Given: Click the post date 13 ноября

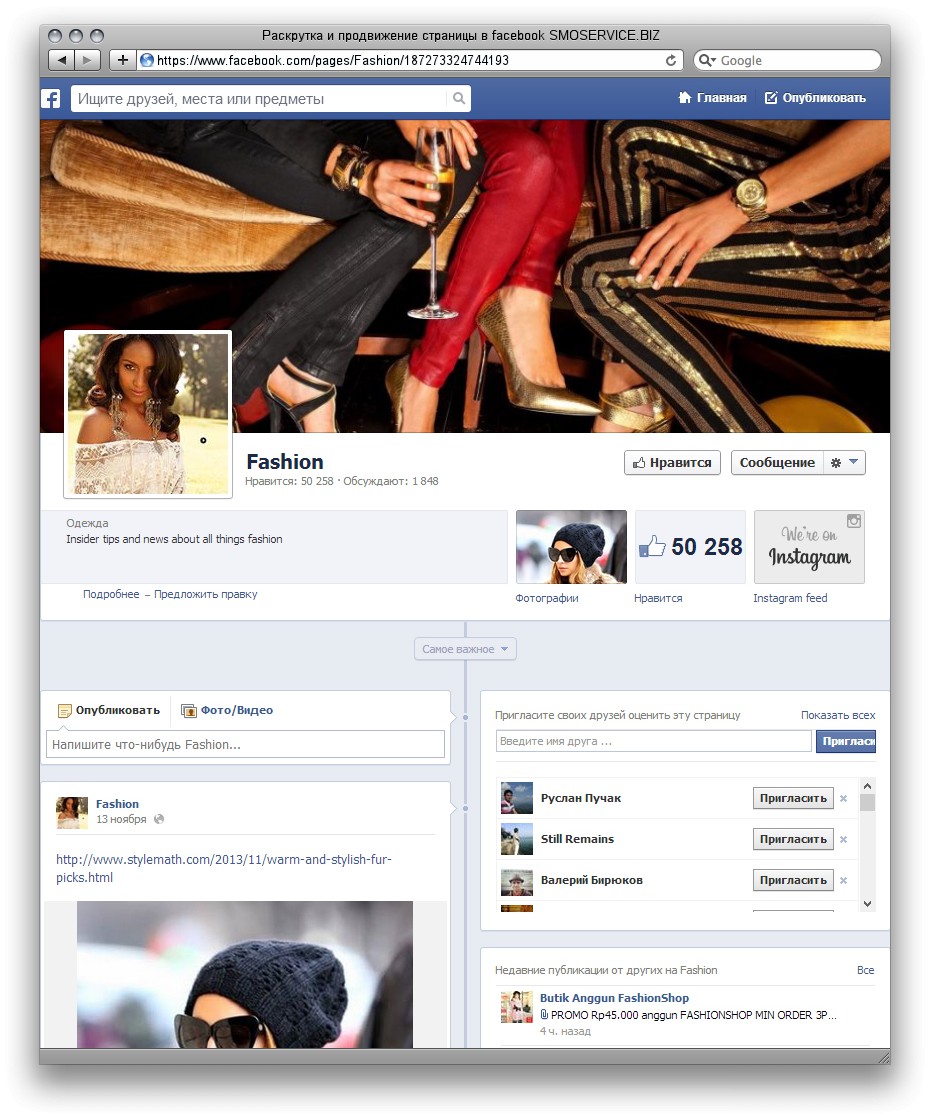Looking at the screenshot, I should pos(121,819).
